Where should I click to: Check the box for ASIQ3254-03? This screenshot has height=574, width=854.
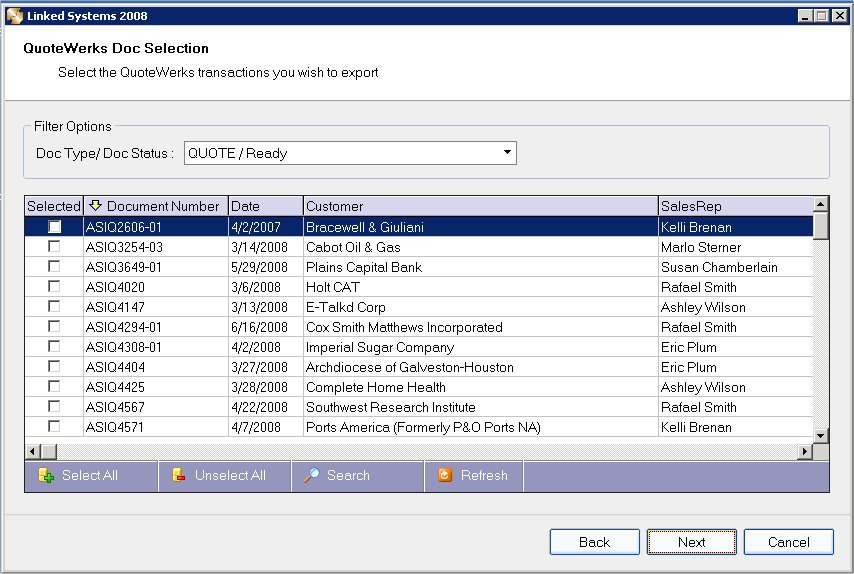(54, 246)
